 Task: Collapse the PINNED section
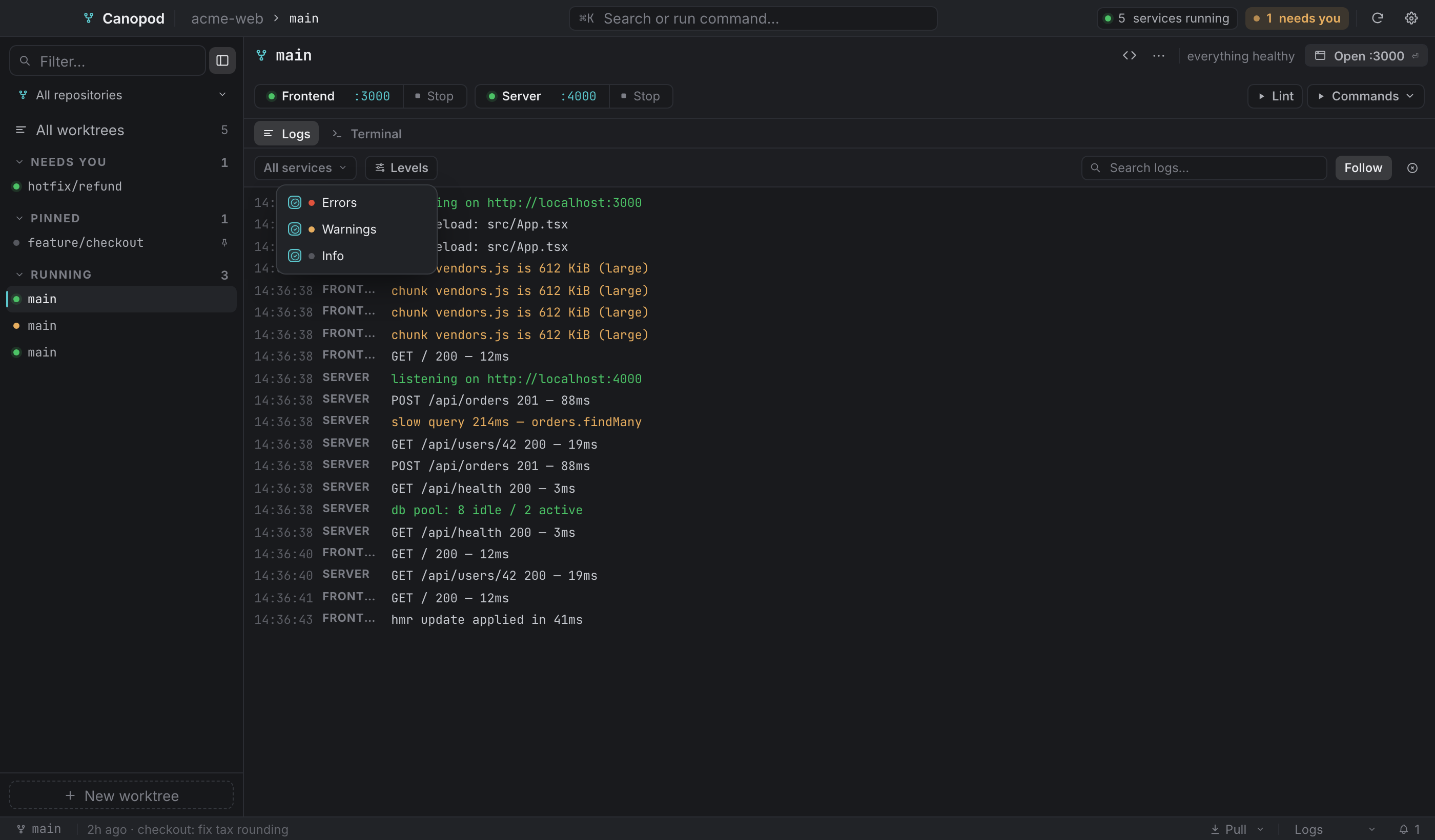click(19, 219)
